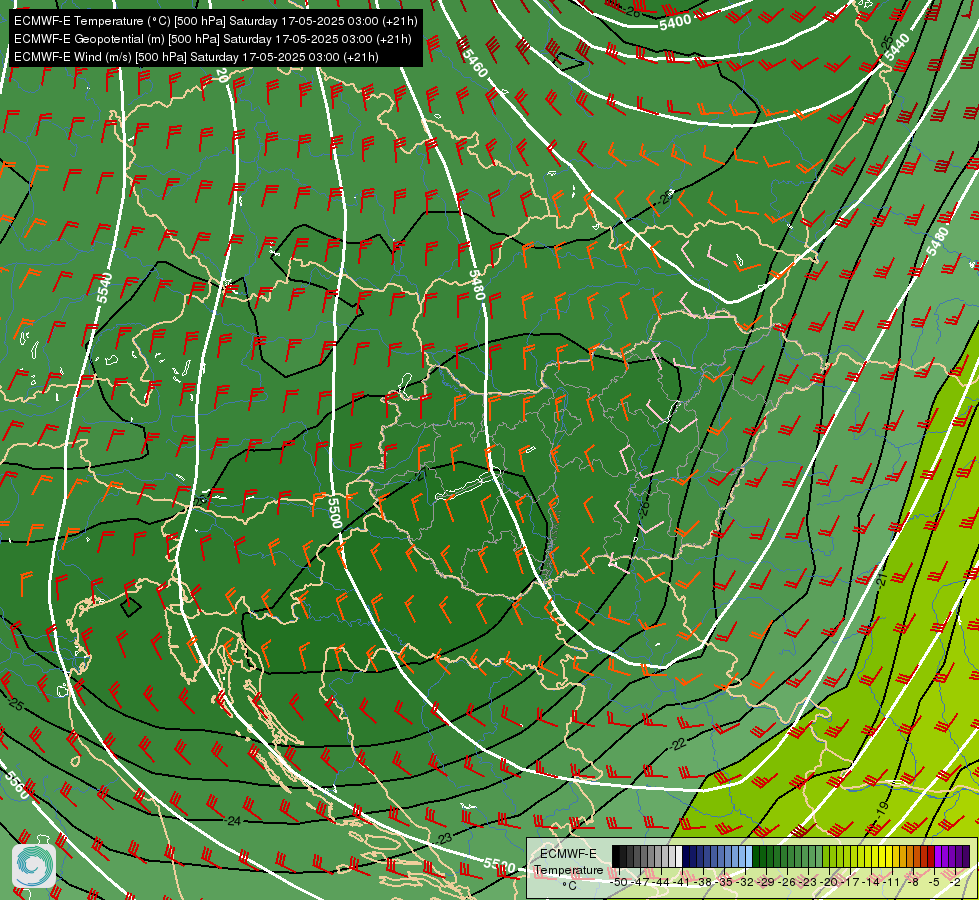Click the -22 isotherm label on the map
979x900 pixels.
(677, 744)
